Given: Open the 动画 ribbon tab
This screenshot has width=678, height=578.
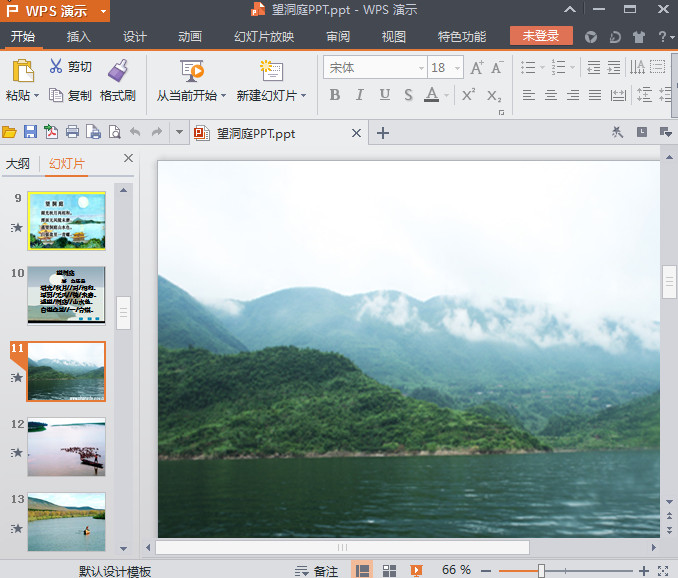Looking at the screenshot, I should pos(190,37).
